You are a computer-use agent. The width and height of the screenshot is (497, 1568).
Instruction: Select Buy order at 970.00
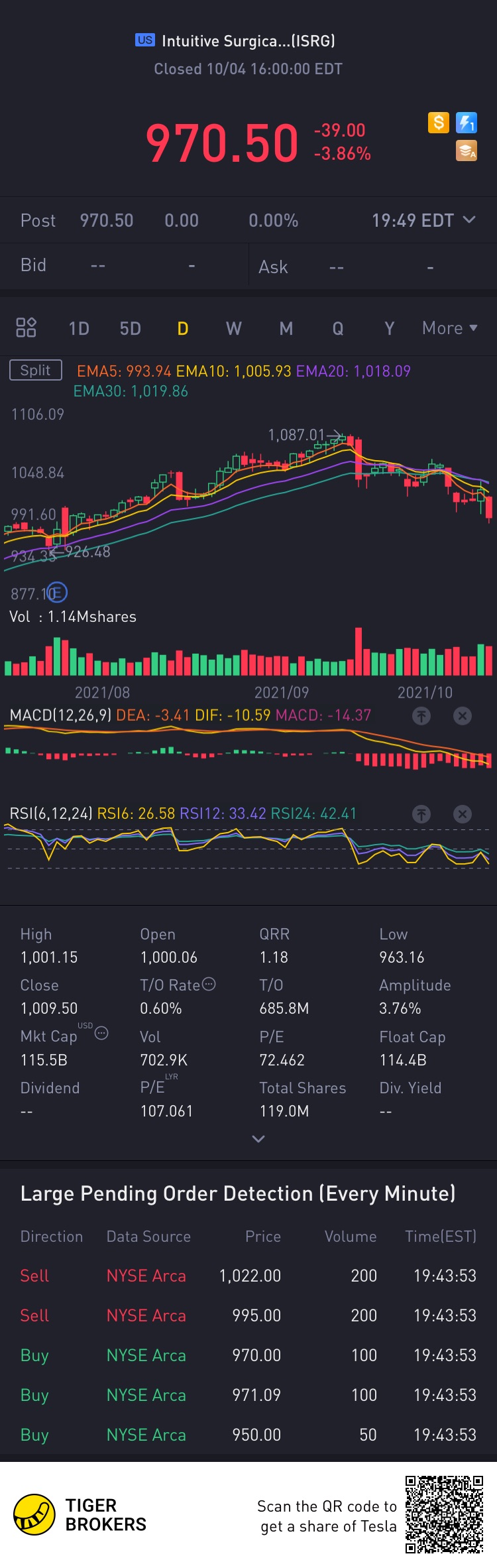(248, 1355)
